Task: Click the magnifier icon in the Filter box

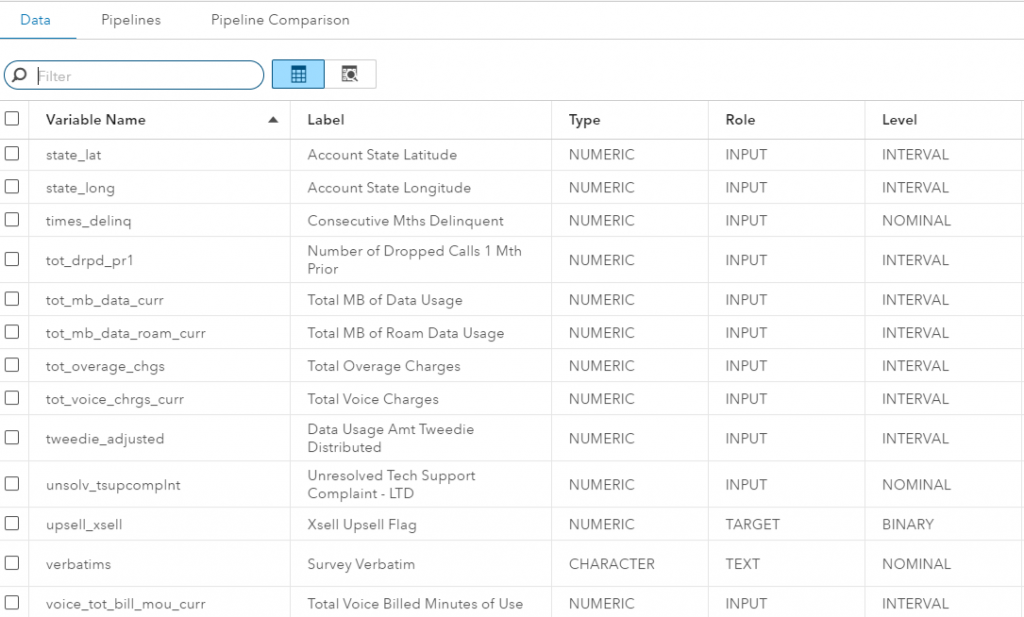Action: pos(20,74)
